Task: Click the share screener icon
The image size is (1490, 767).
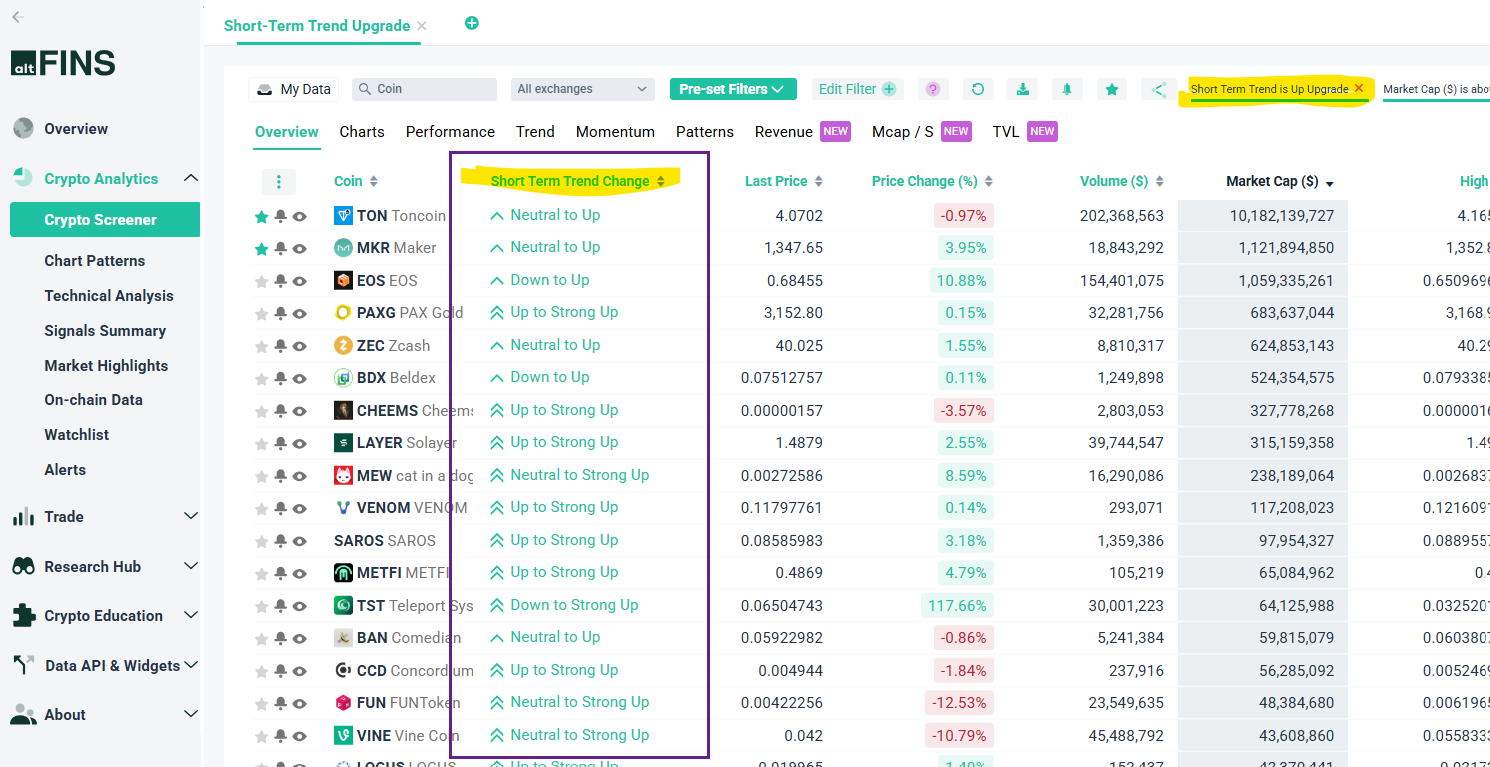Action: (1158, 89)
